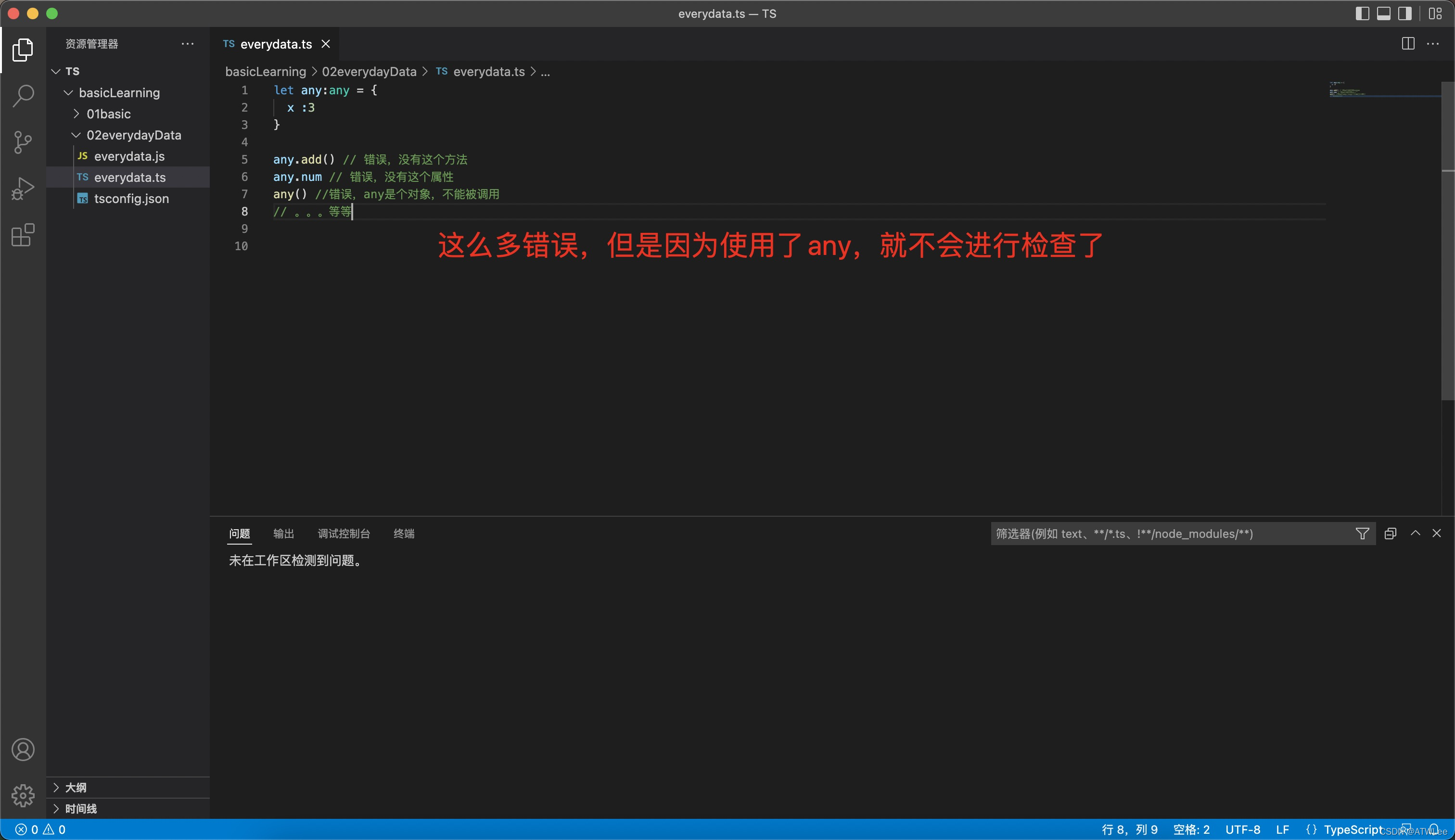Image resolution: width=1455 pixels, height=840 pixels.
Task: Select TypeScript language mode in status bar
Action: pos(1353,829)
